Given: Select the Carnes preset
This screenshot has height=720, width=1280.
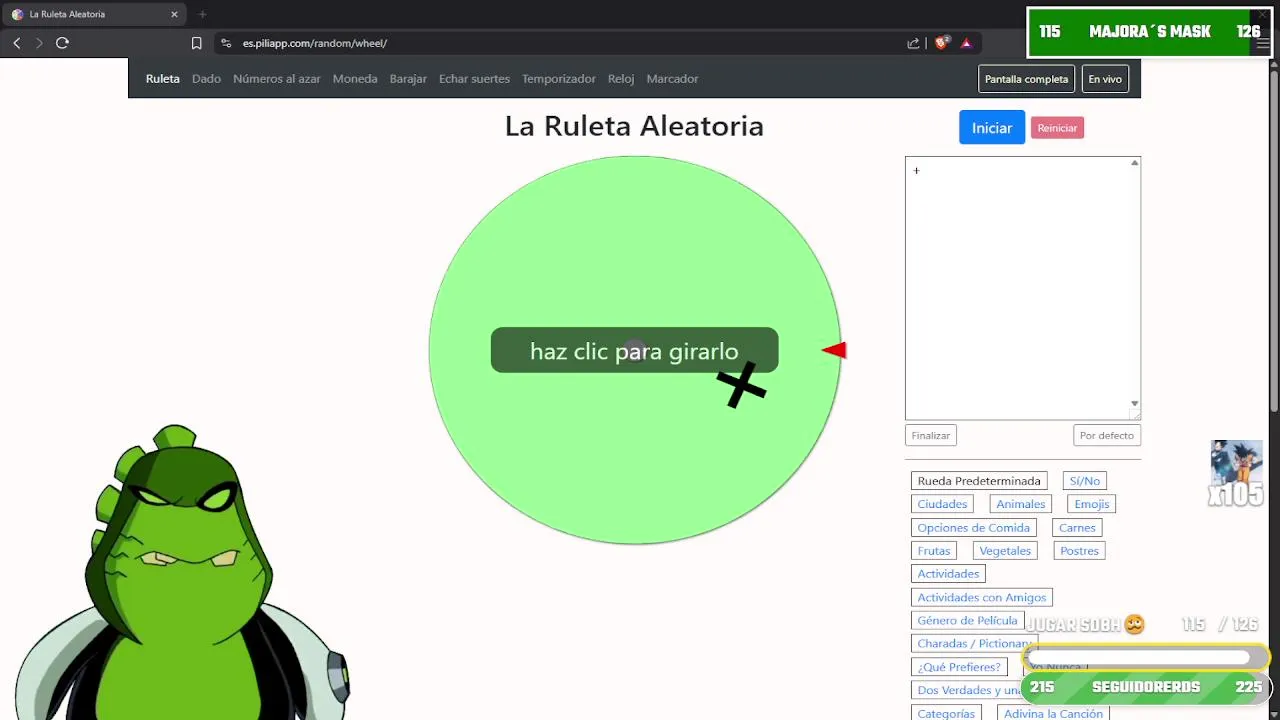Looking at the screenshot, I should point(1077,528).
